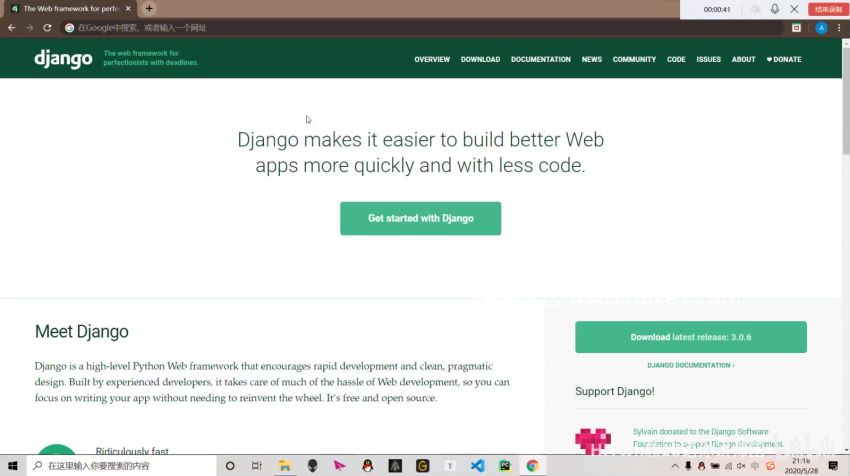Click the network tray icon
850x476 pixels.
pos(728,466)
